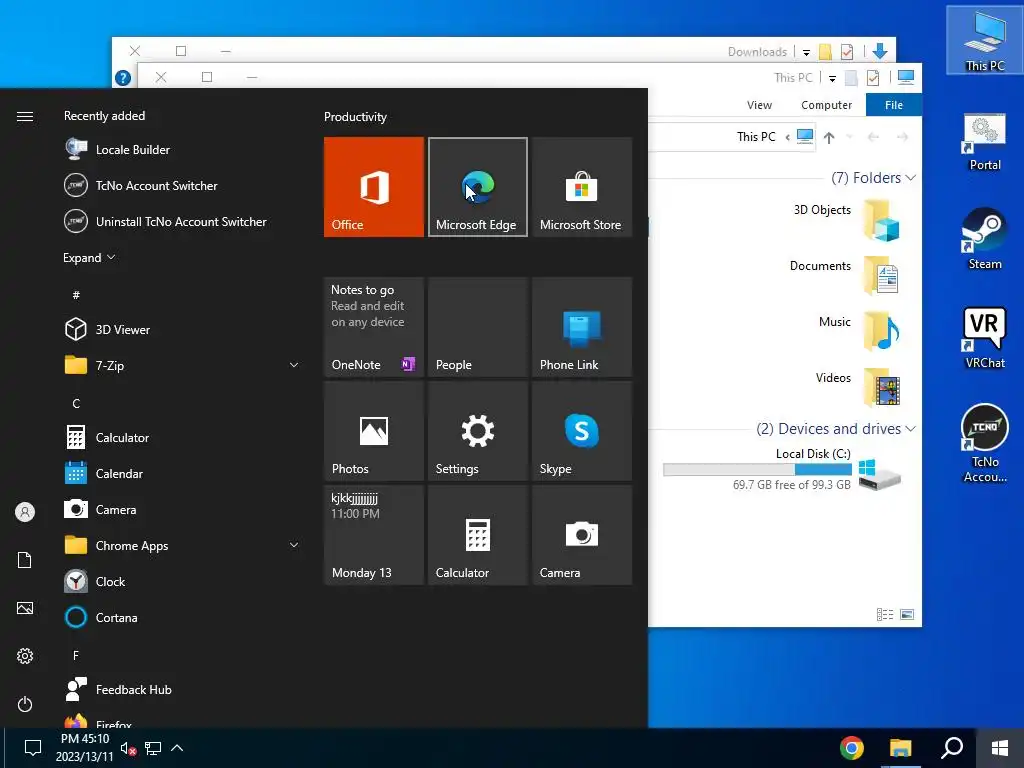Viewport: 1024px width, 768px height.
Task: Open Steam desktop shortcut
Action: (x=985, y=239)
